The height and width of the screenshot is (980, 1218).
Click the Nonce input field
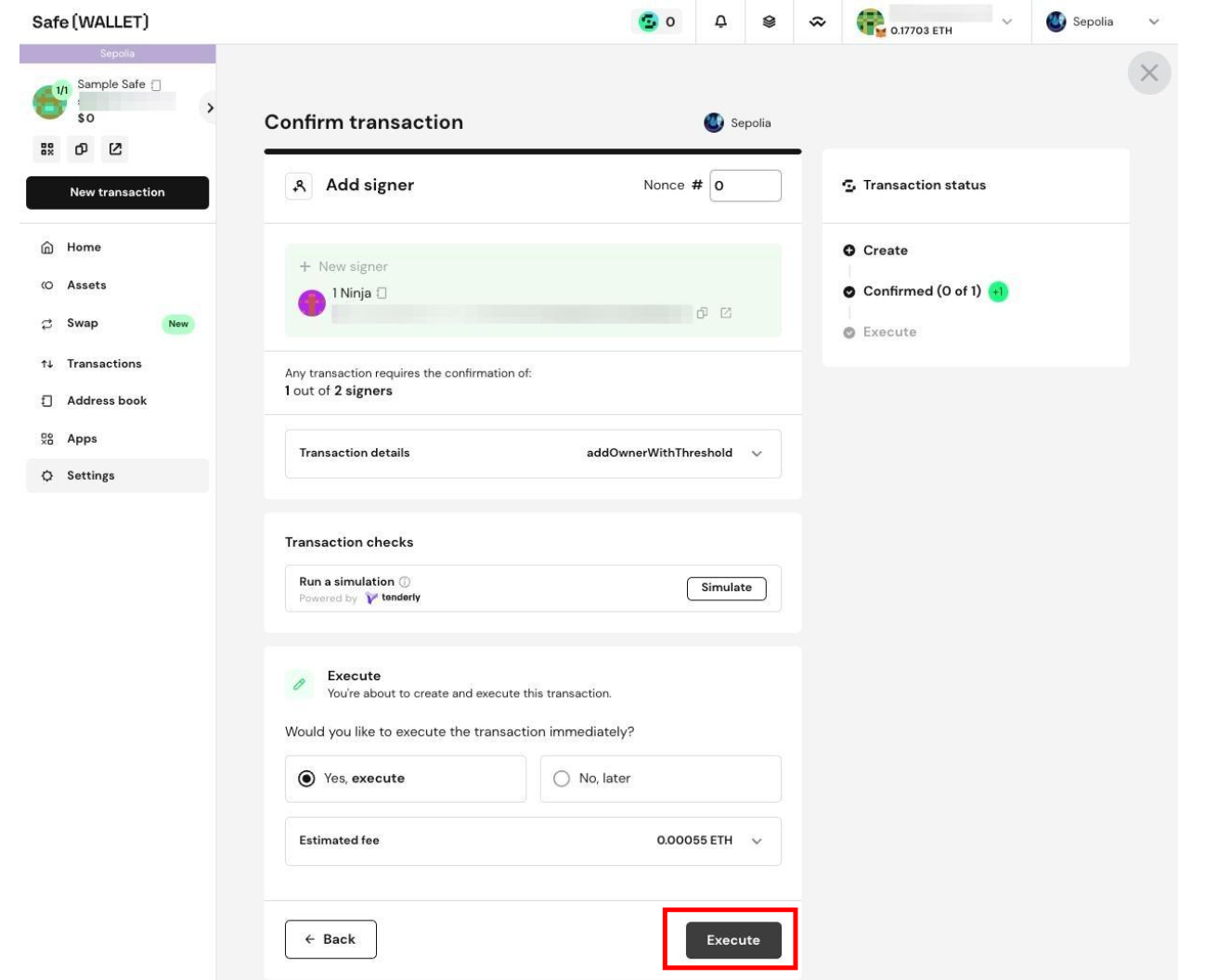click(x=745, y=186)
